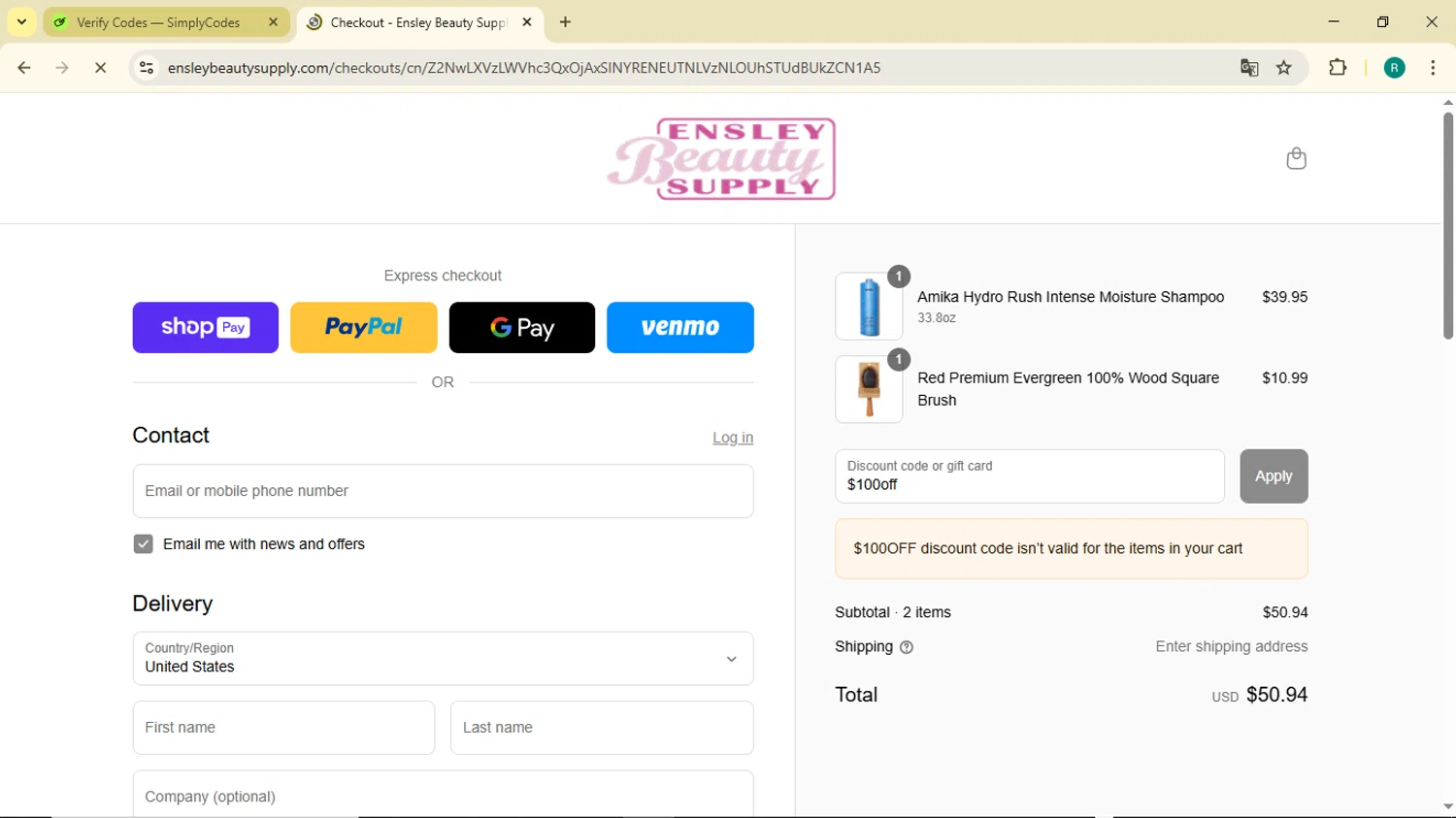Pay with Shop Pay
The image size is (1456, 818).
(x=206, y=327)
